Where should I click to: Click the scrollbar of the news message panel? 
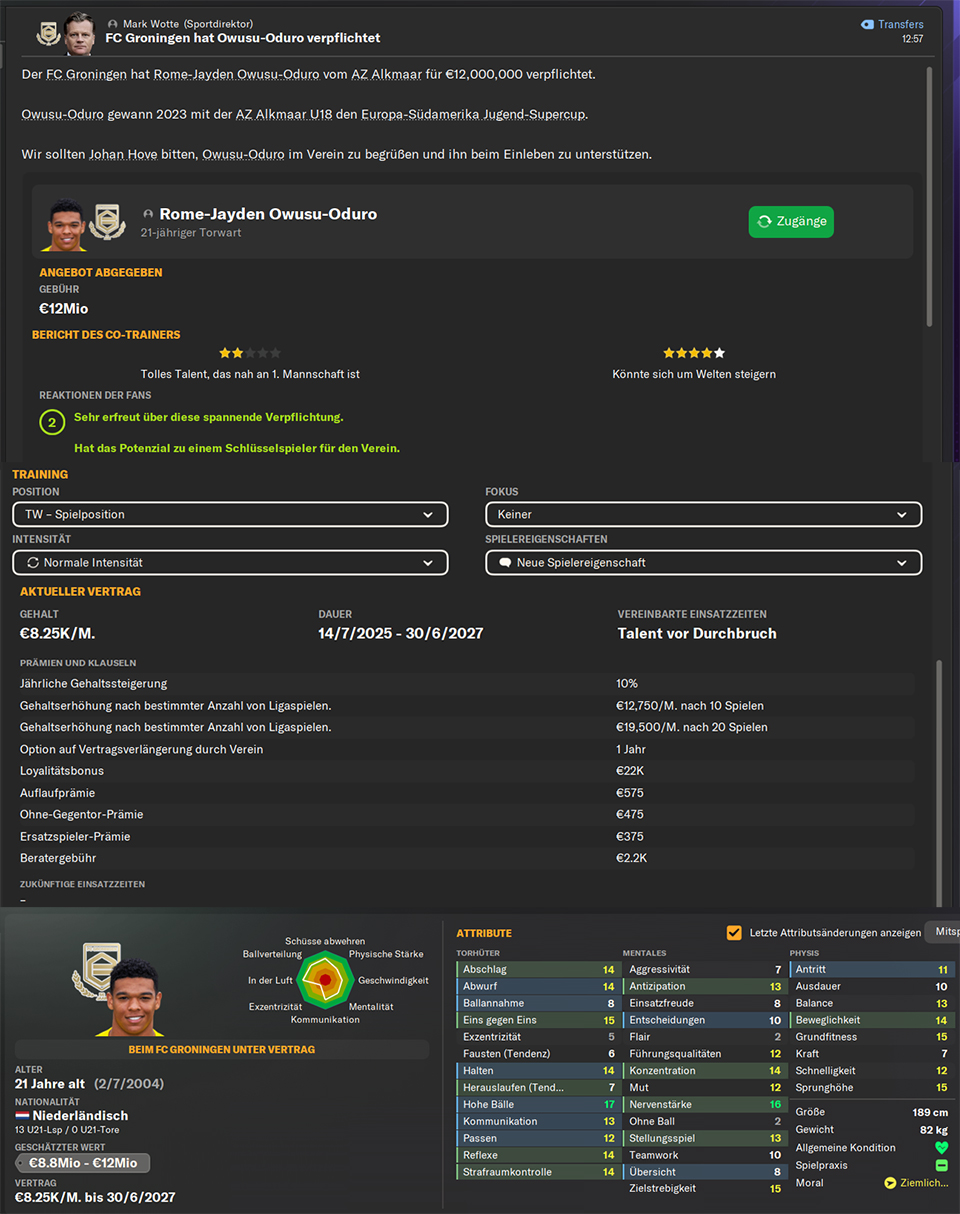pyautogui.click(x=930, y=196)
